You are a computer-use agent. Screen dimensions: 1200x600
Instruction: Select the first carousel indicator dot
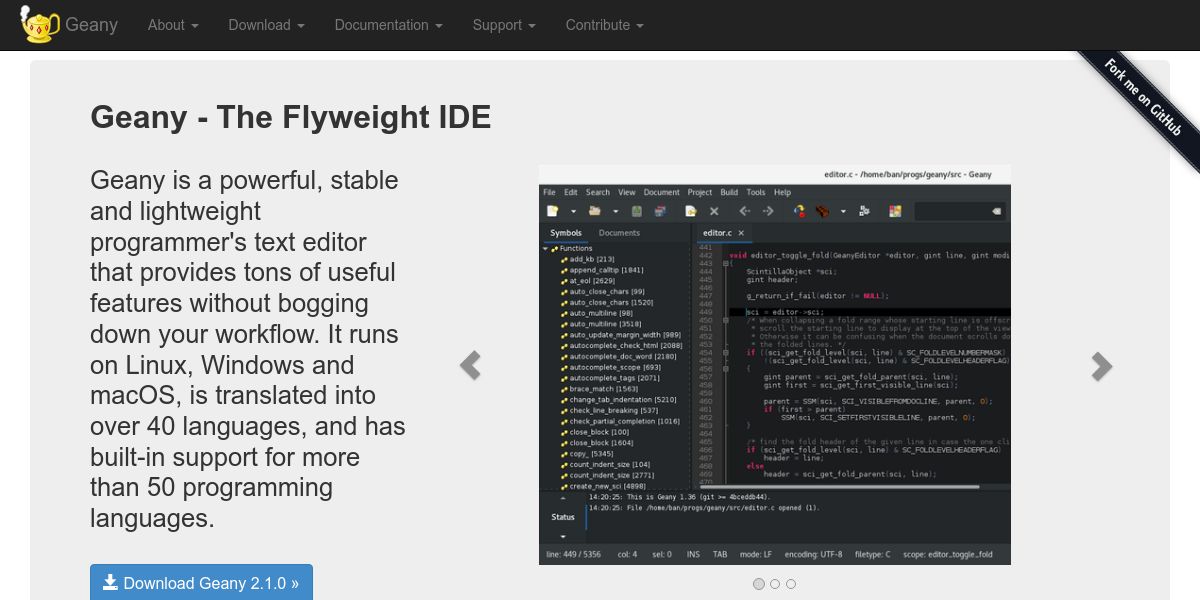pyautogui.click(x=759, y=584)
